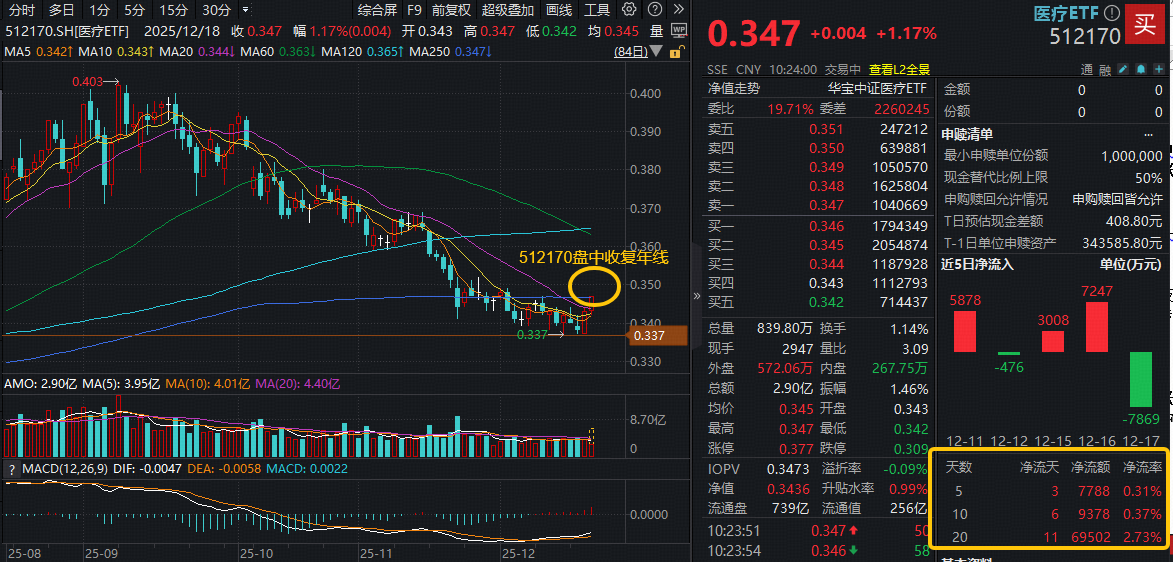Open the 查看L2全景 link
This screenshot has width=1173, height=562.
pos(899,70)
